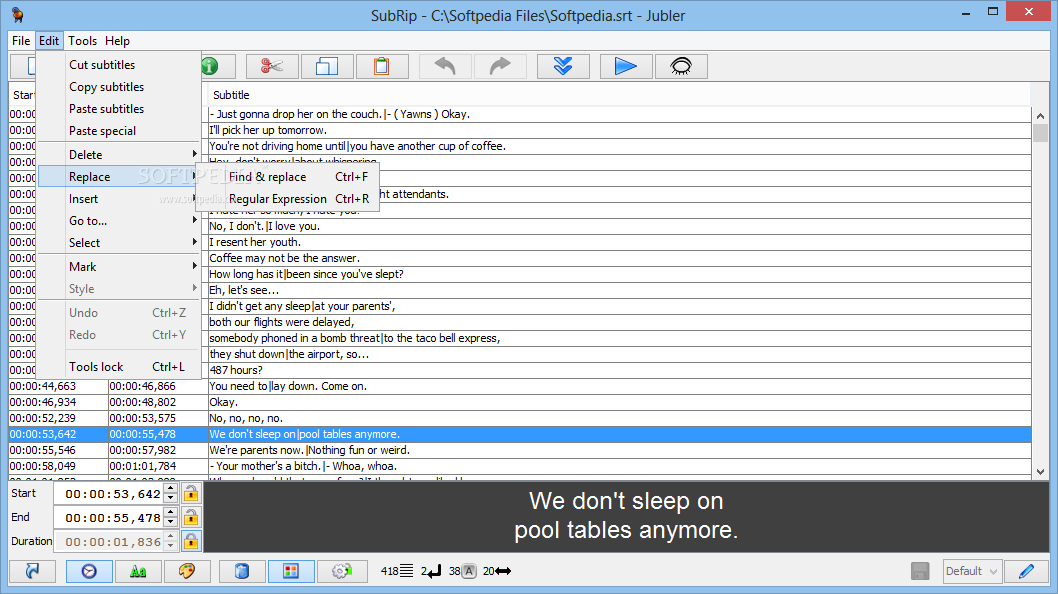Click the 418 lines counter icon

coord(406,571)
